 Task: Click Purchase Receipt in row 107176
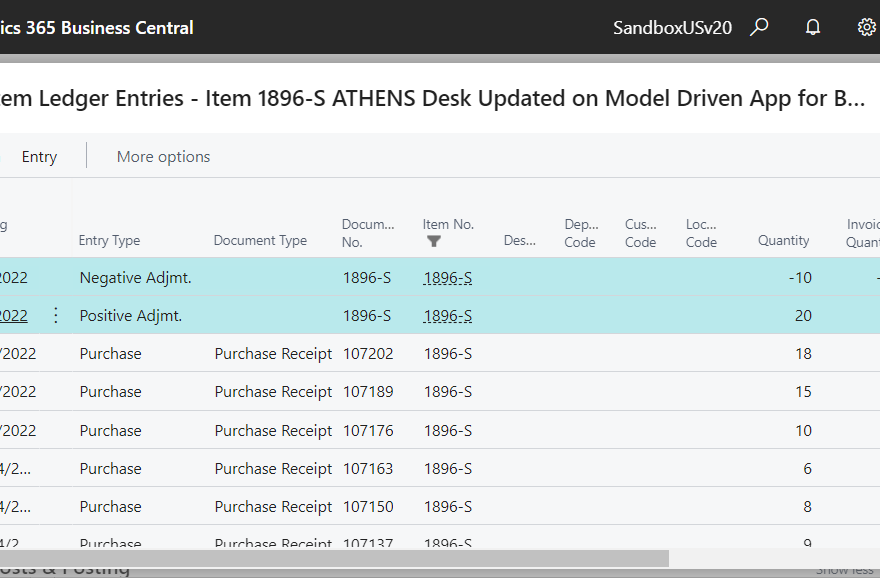(x=273, y=430)
